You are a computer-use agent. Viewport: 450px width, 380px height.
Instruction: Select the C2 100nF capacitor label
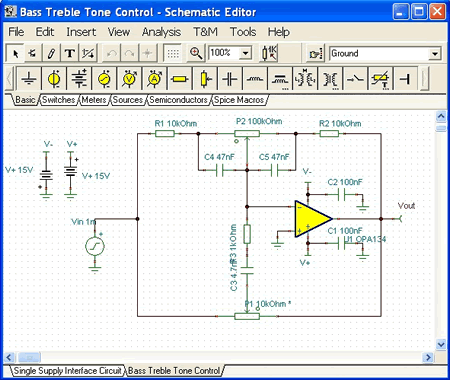345,182
